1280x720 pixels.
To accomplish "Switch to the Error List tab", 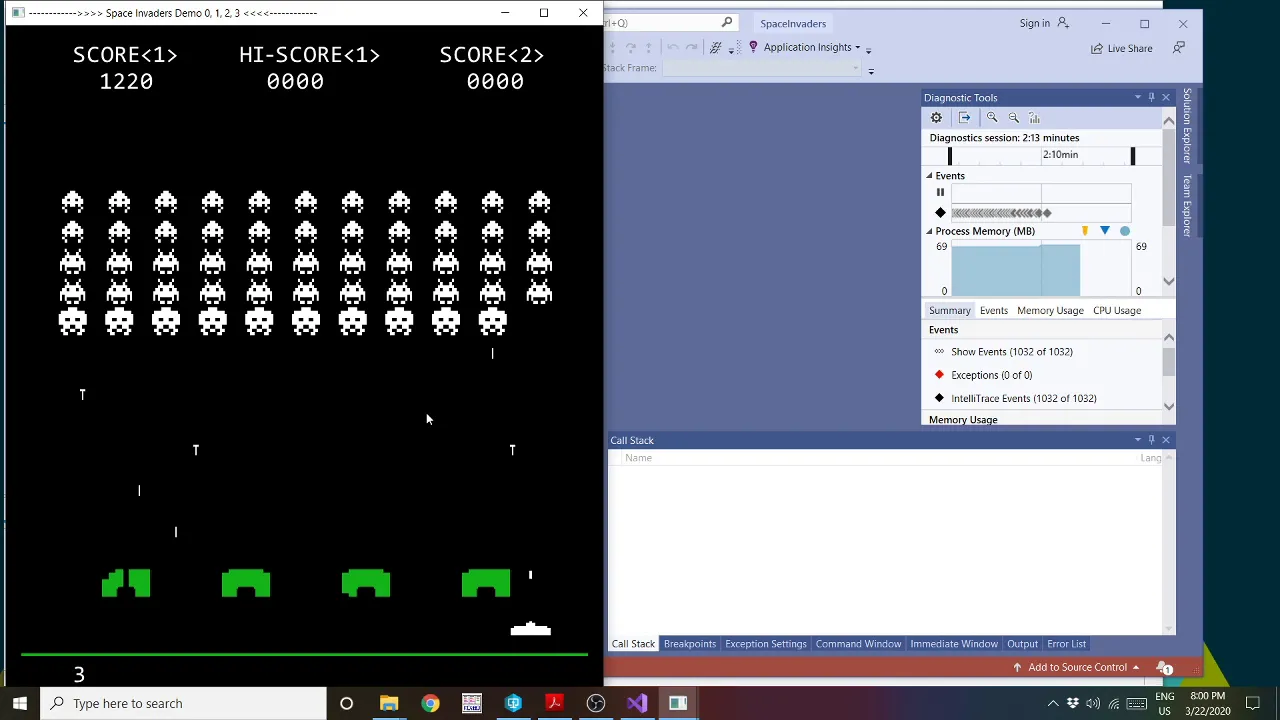I will 1066,644.
